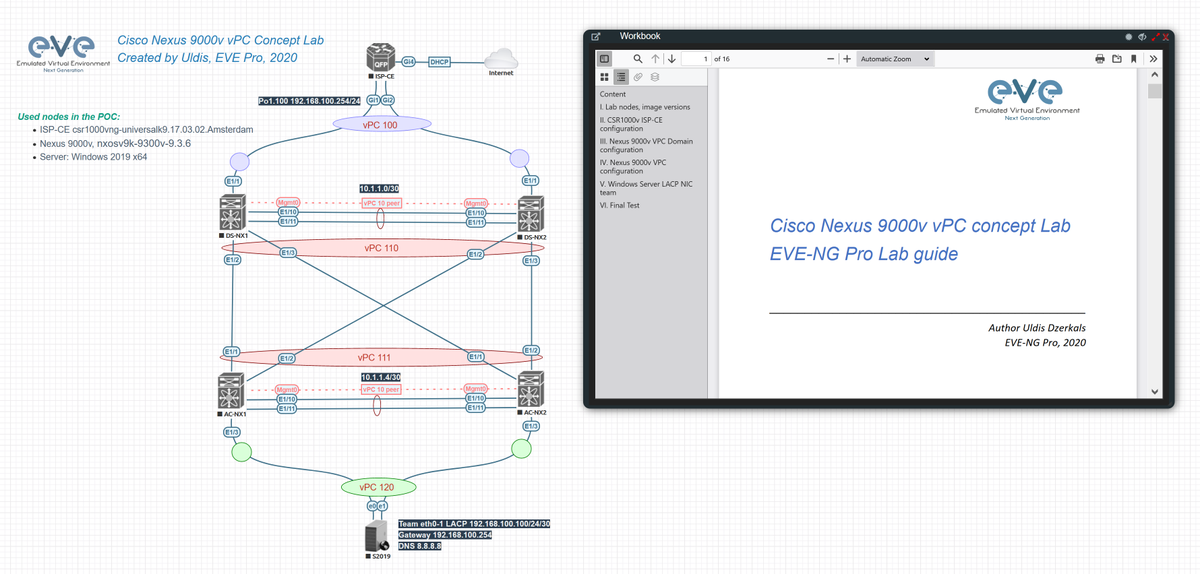Click the vPC 100 ellipse
Viewport: 1200px width, 574px height.
(381, 125)
